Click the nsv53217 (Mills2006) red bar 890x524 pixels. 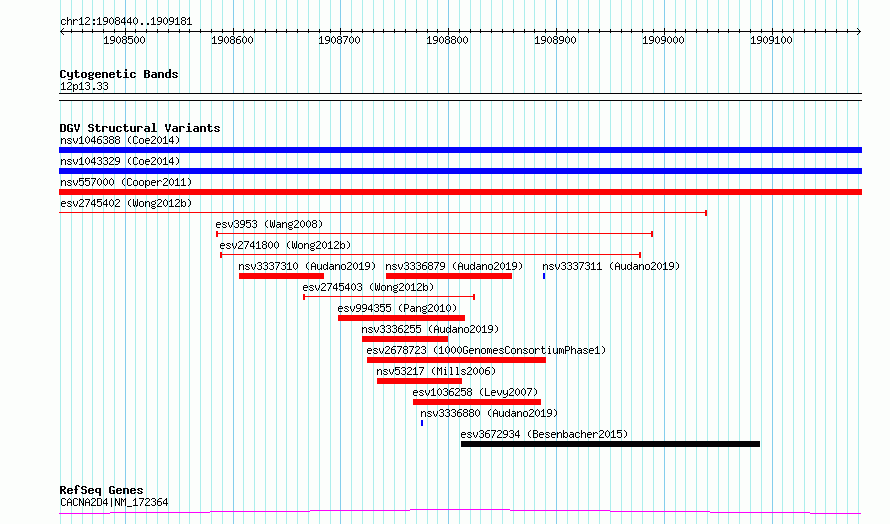419,381
